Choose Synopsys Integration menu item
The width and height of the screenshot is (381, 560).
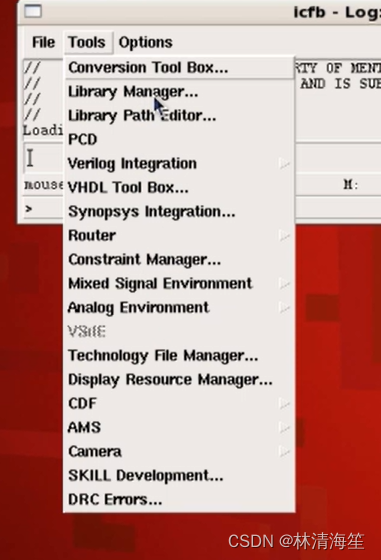[x=180, y=211]
